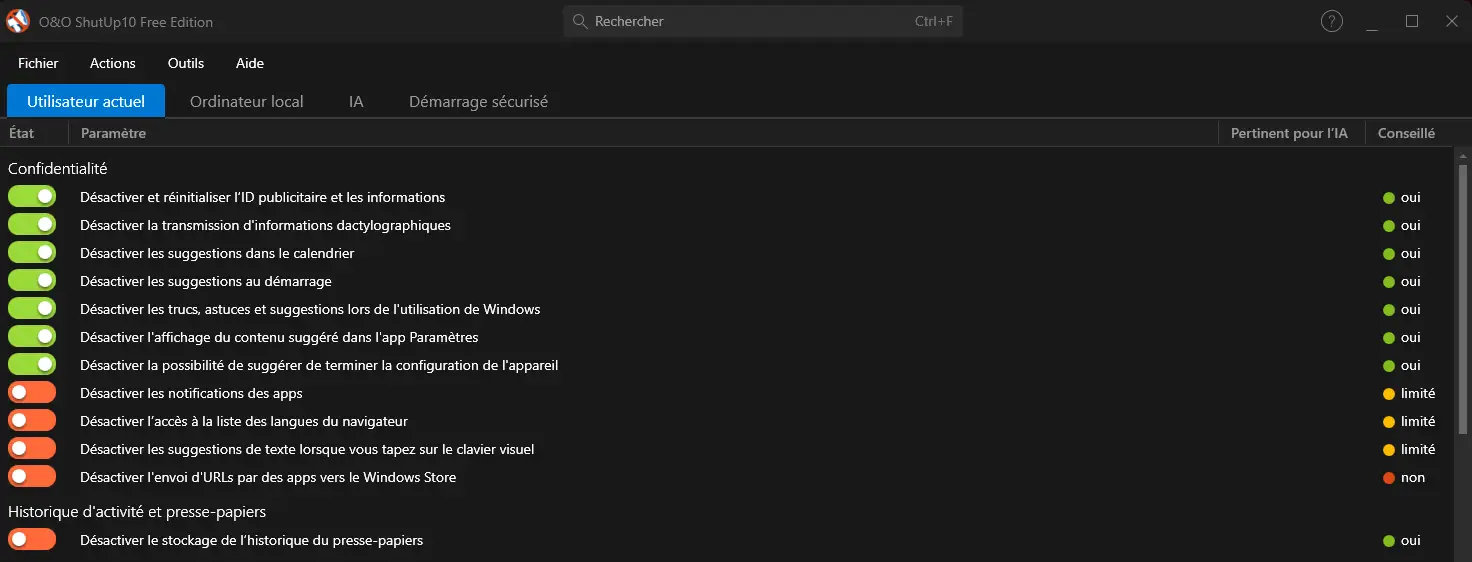This screenshot has height=562, width=1472.
Task: Focus the Rechercher search field
Action: coord(763,21)
